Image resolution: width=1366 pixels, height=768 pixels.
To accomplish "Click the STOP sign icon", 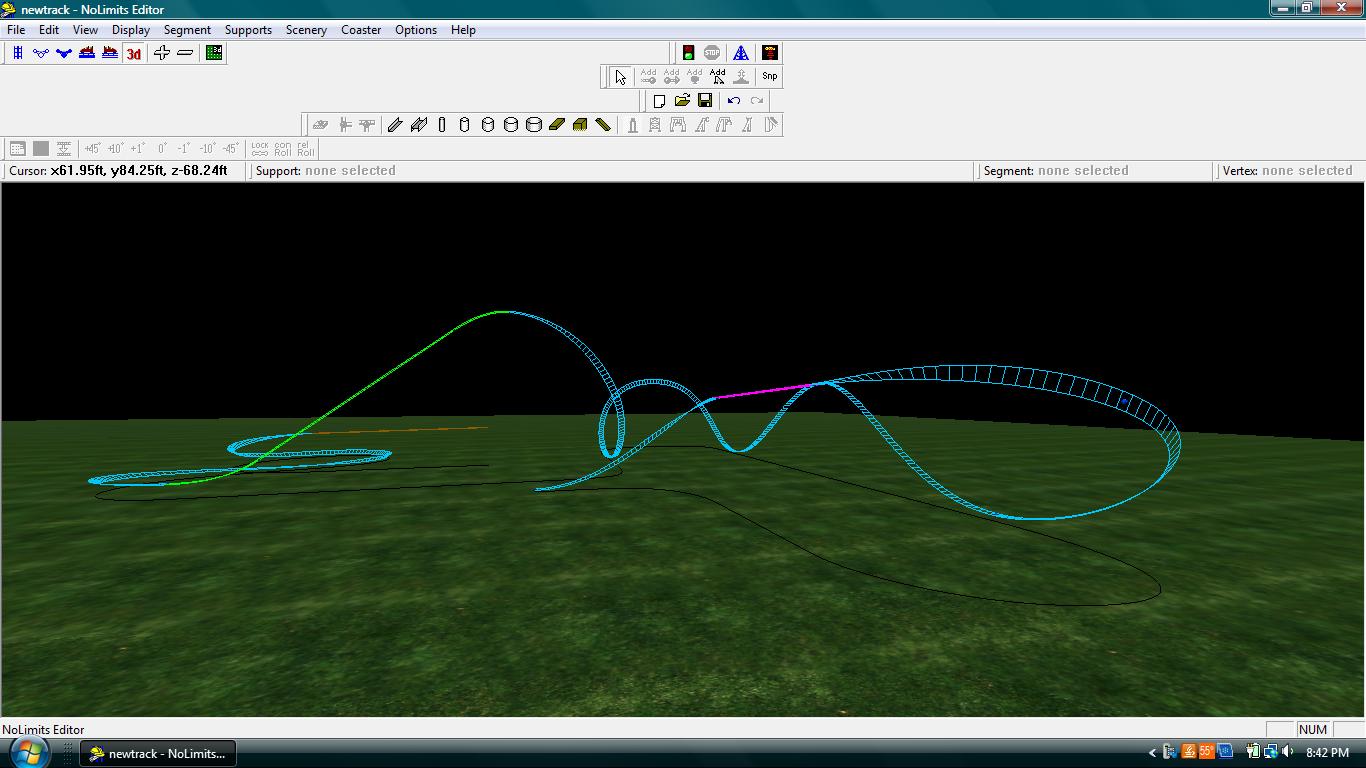I will coord(712,53).
